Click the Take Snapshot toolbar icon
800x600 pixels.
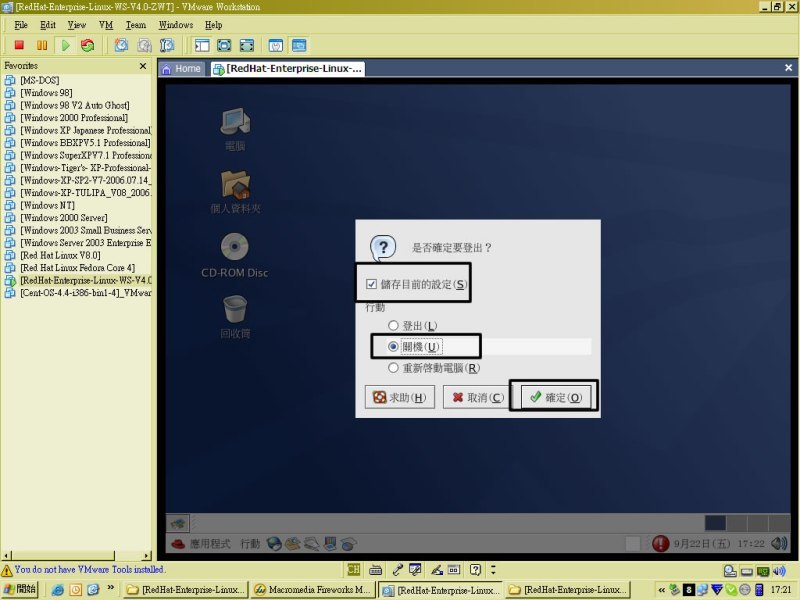121,45
